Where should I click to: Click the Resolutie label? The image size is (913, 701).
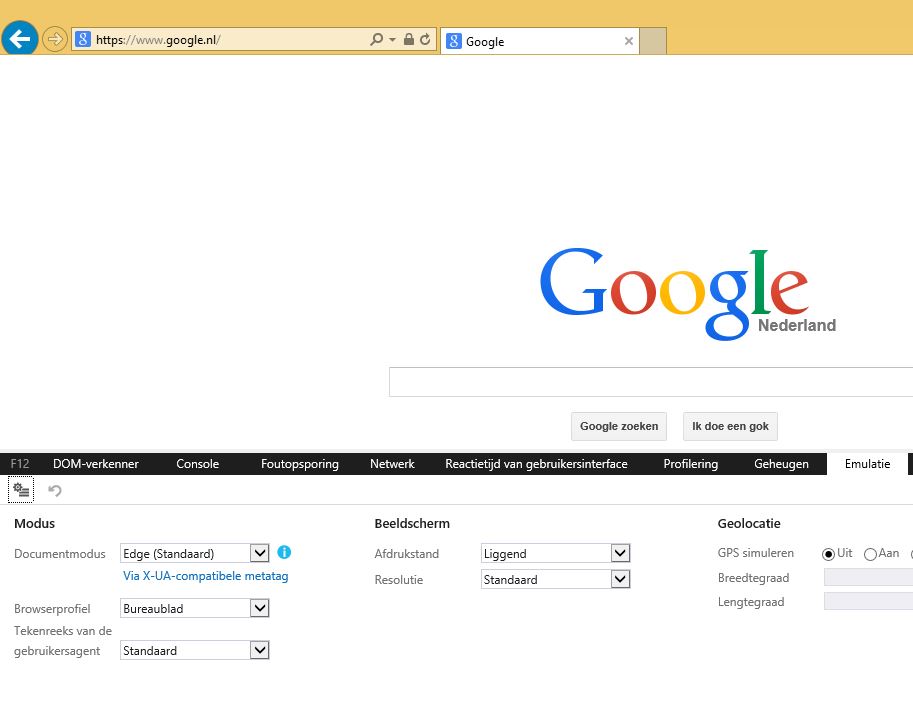398,580
